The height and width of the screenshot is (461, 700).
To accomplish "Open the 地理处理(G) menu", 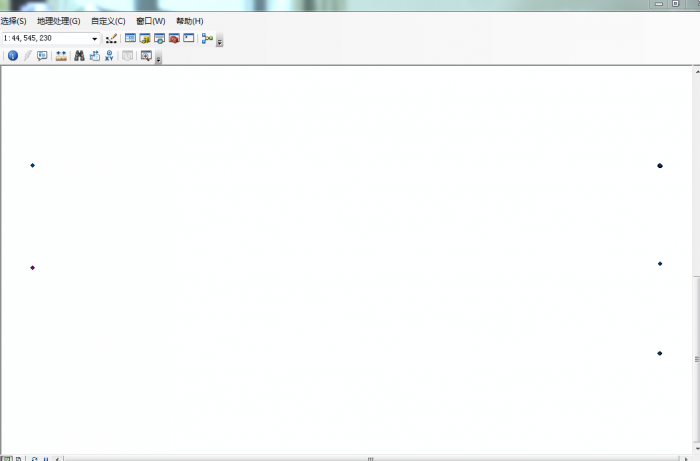I will pos(58,21).
